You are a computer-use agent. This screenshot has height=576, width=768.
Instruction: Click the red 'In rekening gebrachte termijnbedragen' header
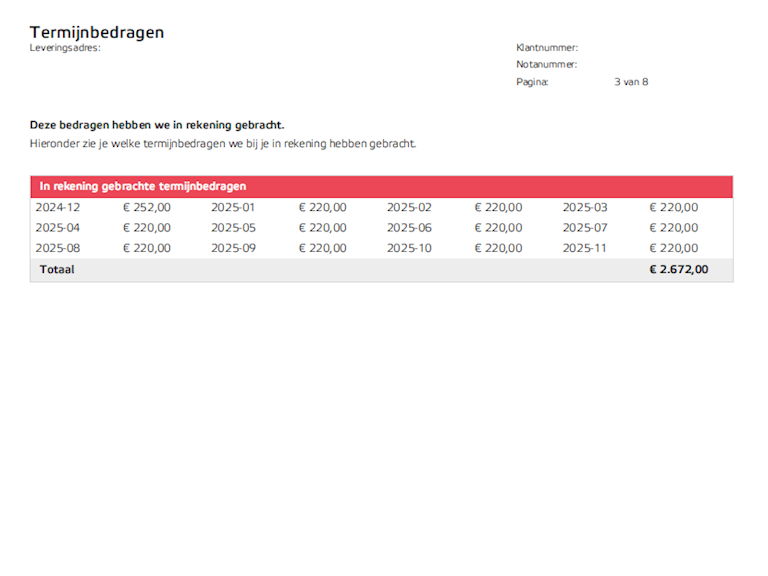coord(143,187)
